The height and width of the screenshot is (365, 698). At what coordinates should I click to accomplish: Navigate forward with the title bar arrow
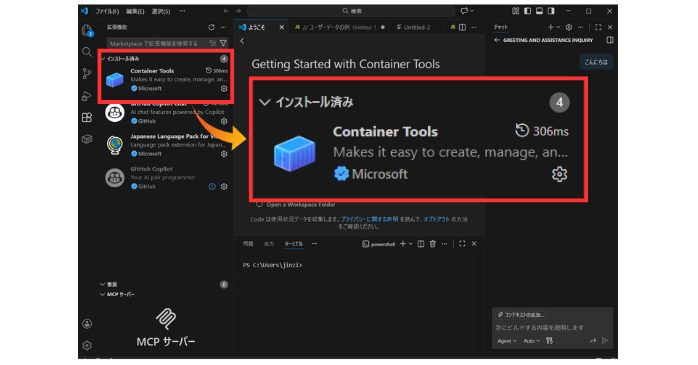(238, 11)
